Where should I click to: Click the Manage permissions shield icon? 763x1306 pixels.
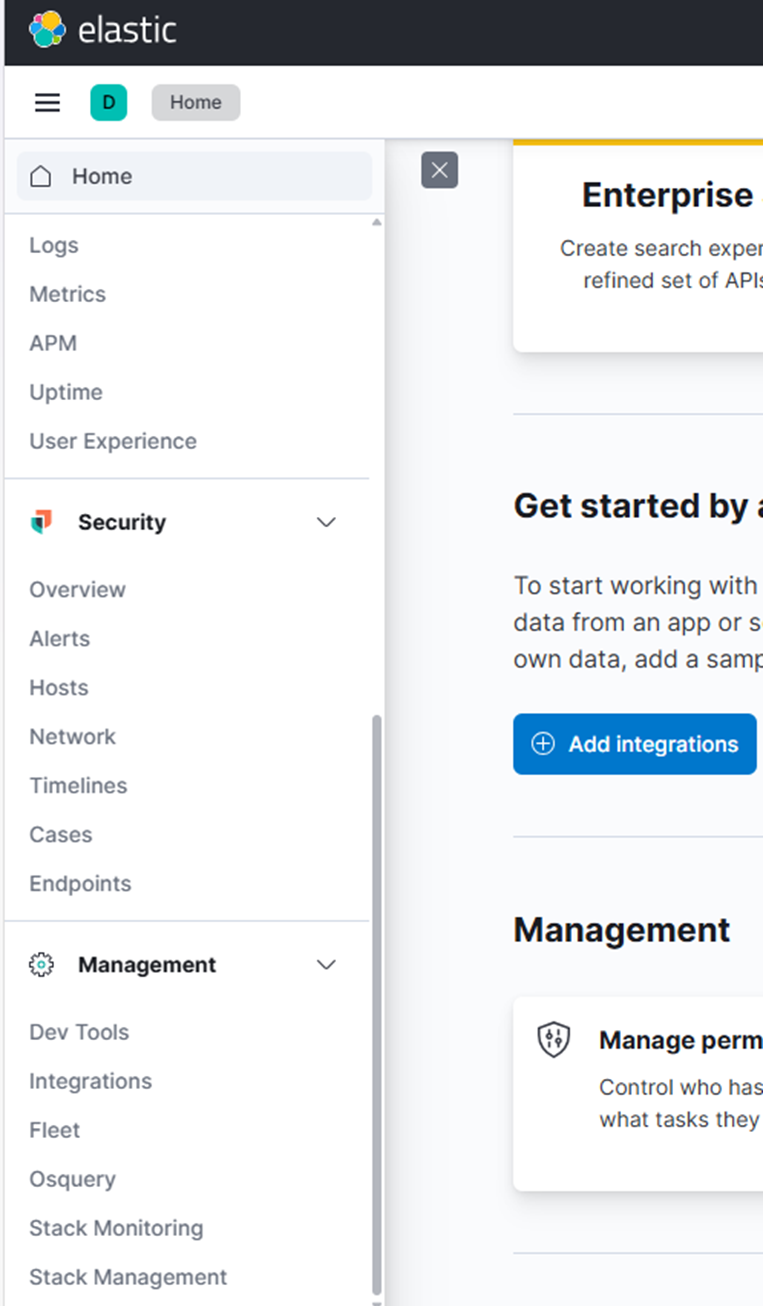[554, 1040]
